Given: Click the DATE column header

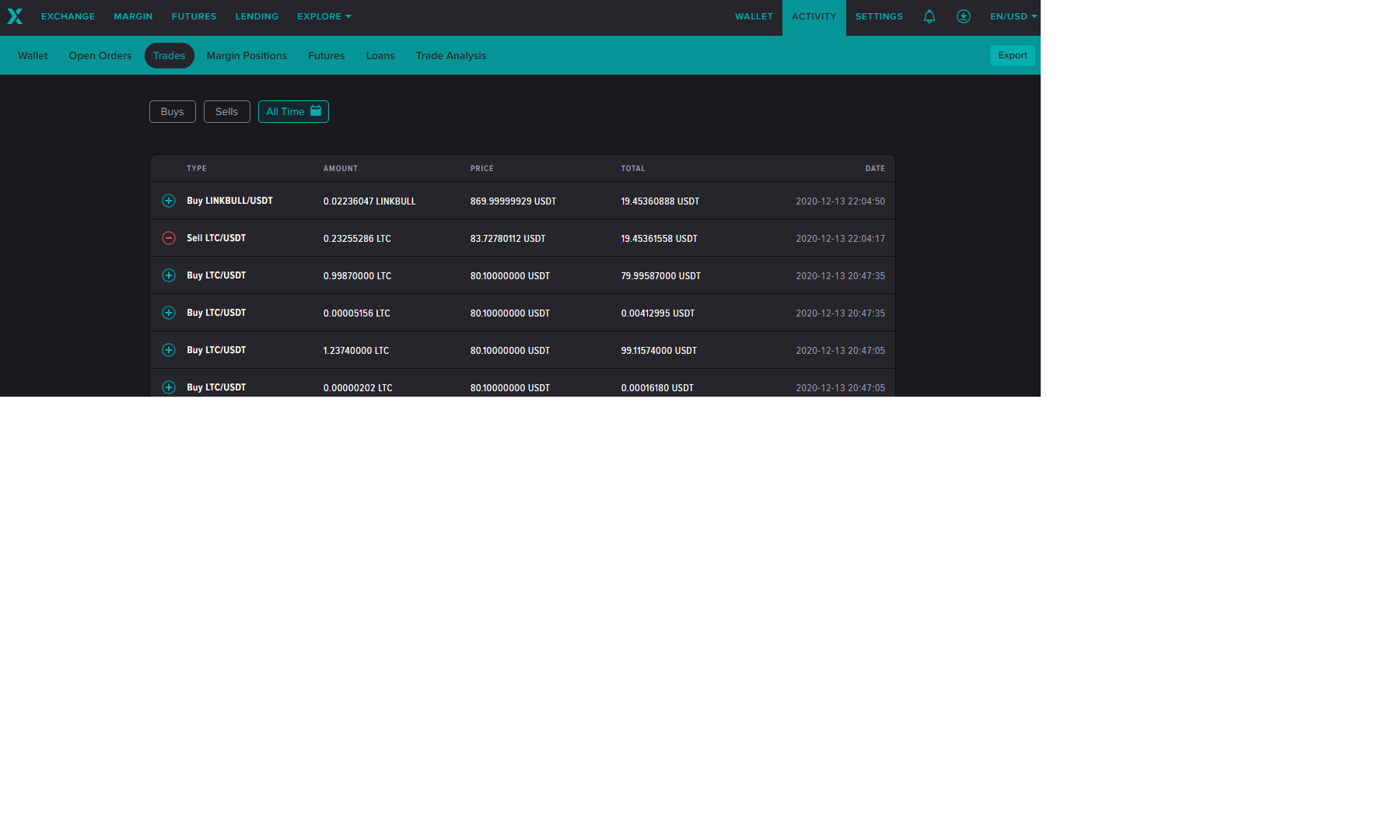Looking at the screenshot, I should pos(875,168).
